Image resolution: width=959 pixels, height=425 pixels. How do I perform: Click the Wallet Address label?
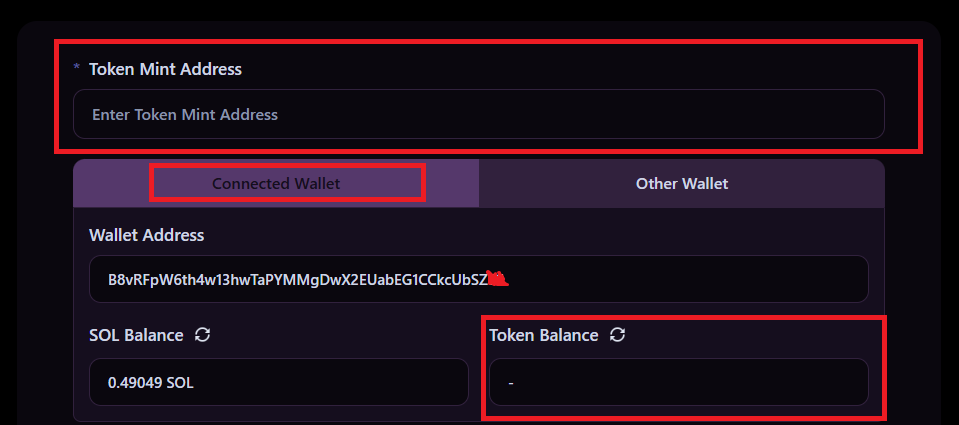click(146, 235)
